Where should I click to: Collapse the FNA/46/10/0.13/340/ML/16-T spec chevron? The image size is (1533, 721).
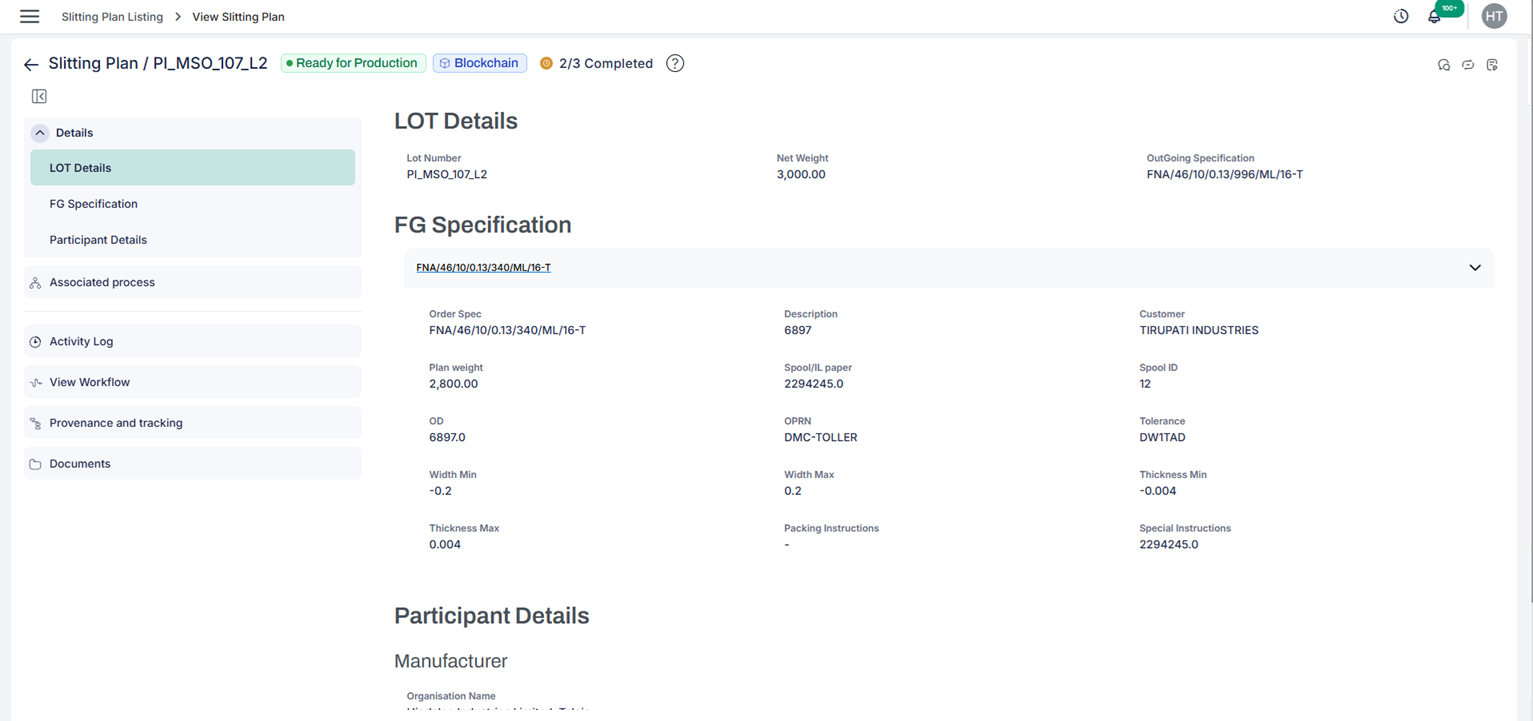click(1474, 268)
